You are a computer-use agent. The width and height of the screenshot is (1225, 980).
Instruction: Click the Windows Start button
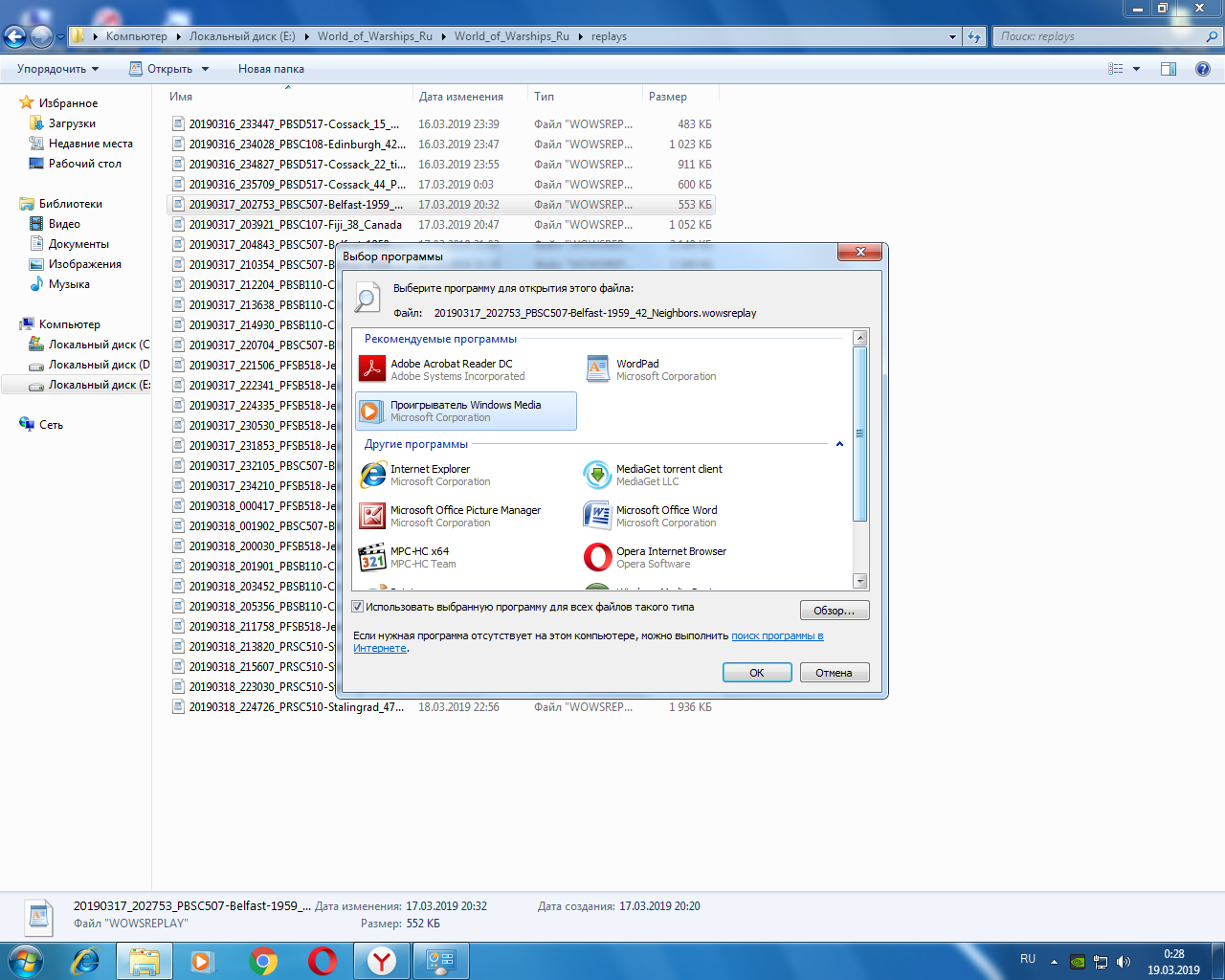pyautogui.click(x=24, y=961)
